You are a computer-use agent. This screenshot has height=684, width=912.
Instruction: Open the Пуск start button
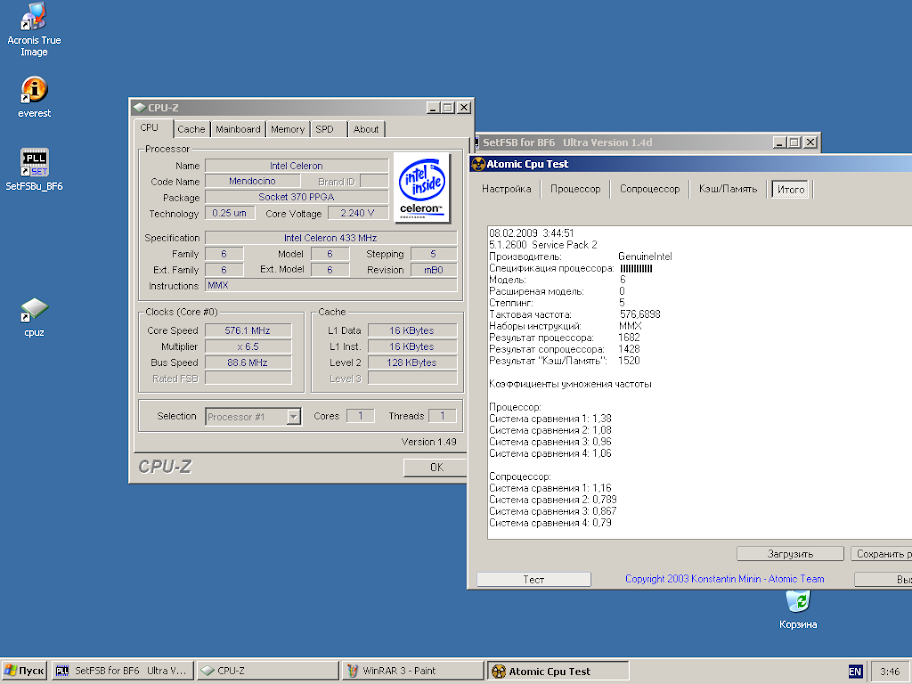click(24, 671)
